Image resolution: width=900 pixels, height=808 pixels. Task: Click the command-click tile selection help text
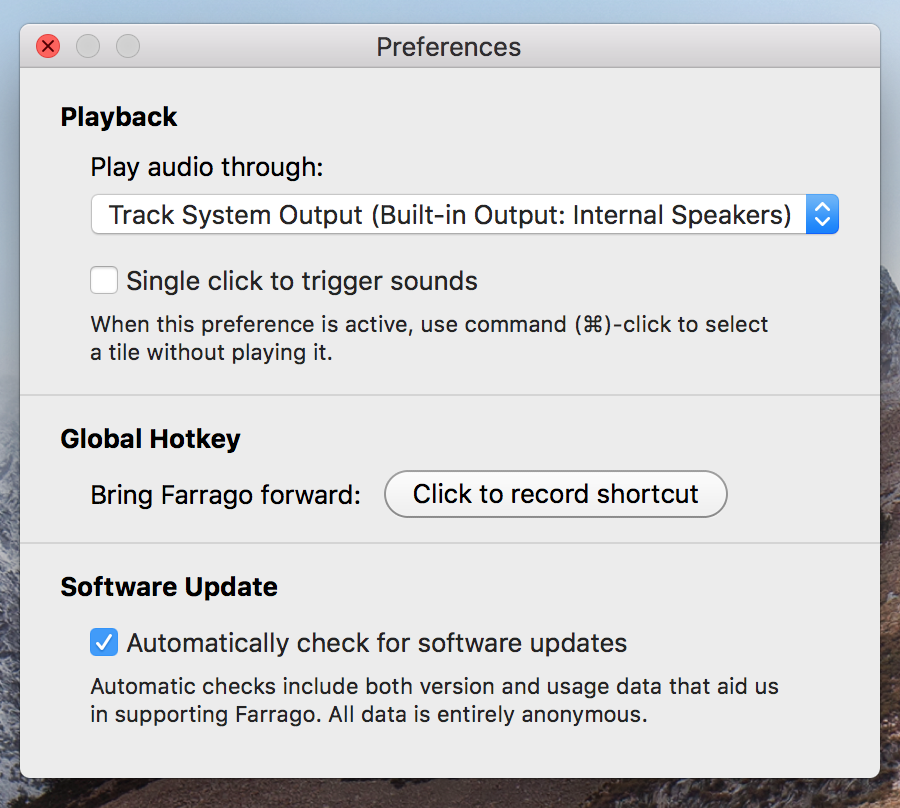pyautogui.click(x=429, y=339)
